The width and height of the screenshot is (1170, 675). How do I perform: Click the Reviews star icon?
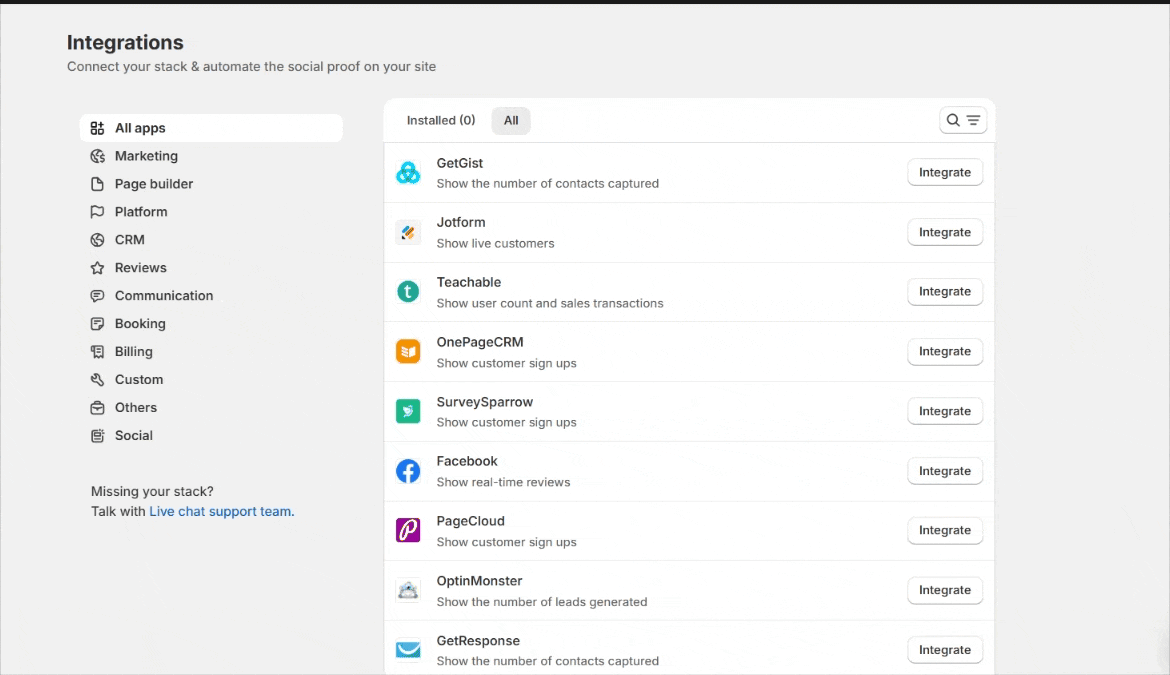point(97,268)
